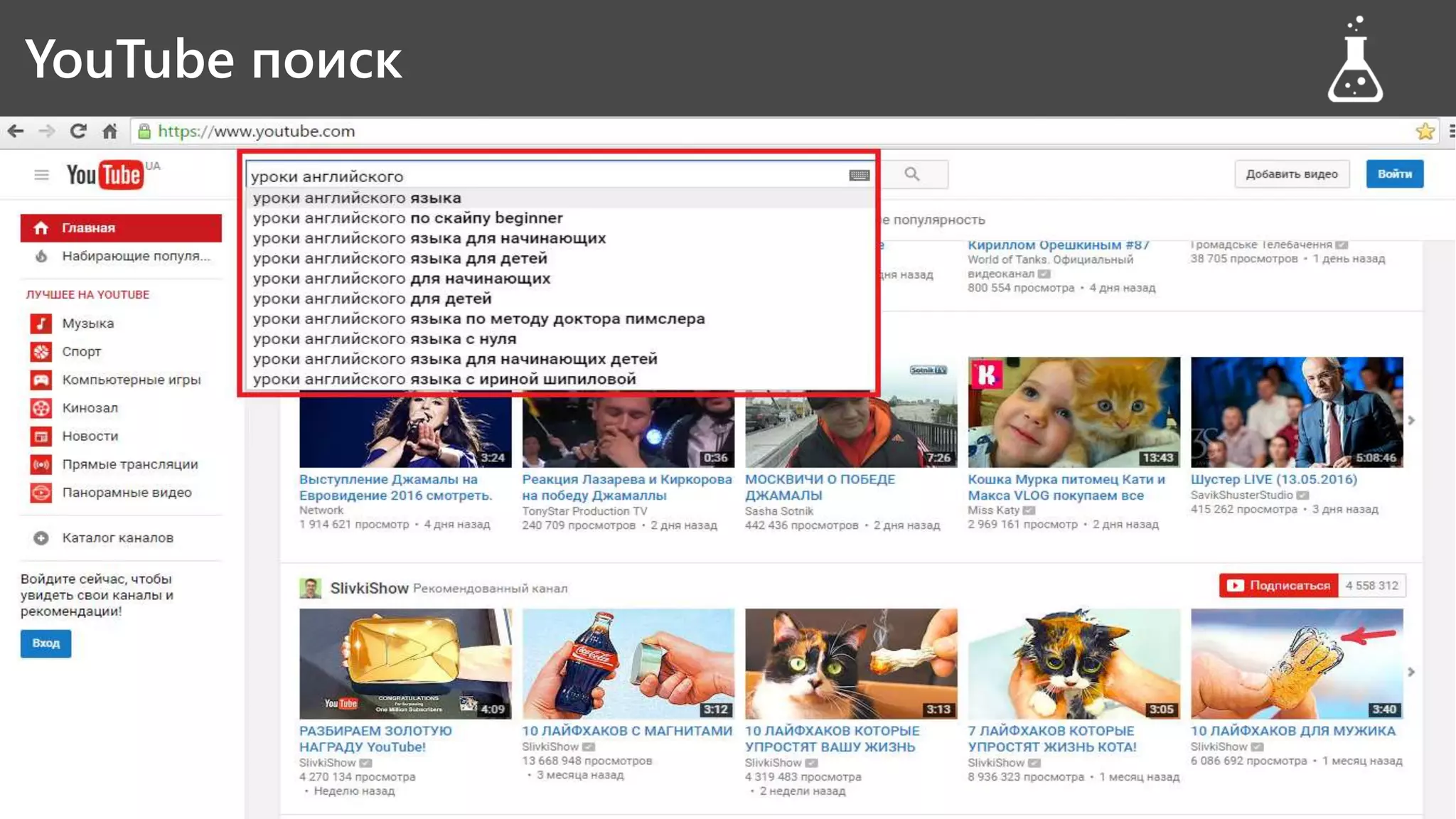
Task: Choose suggestion "уроки английского языка с нуля"
Action: point(561,339)
